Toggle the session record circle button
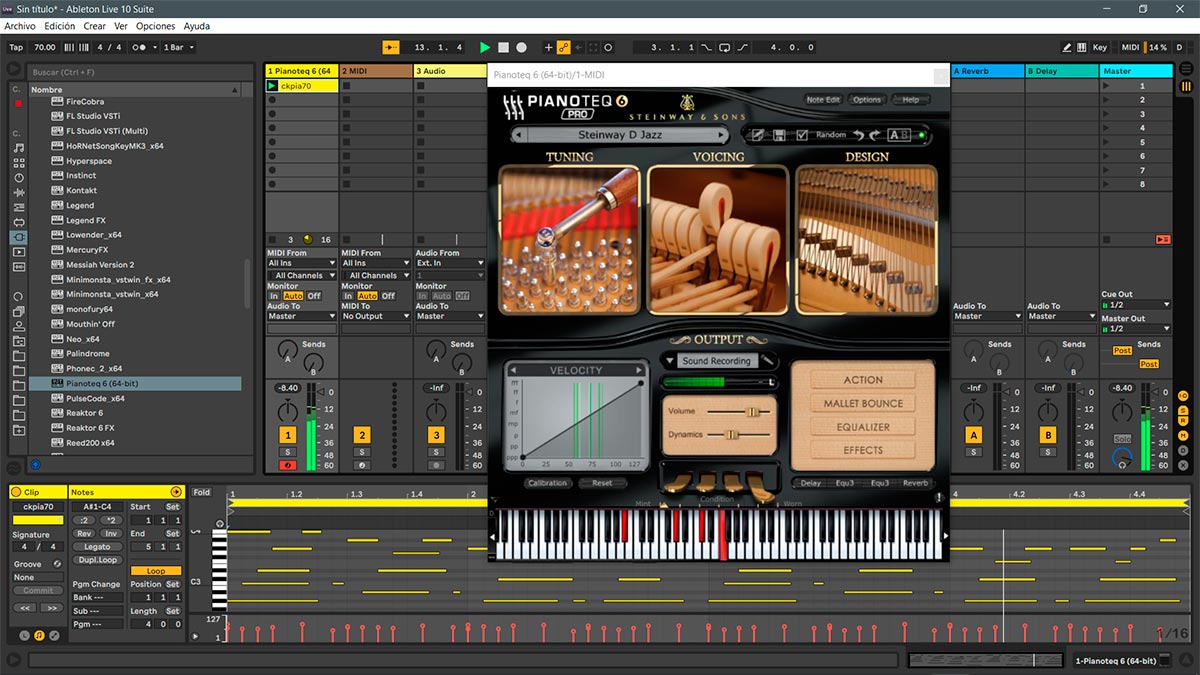 coord(608,47)
